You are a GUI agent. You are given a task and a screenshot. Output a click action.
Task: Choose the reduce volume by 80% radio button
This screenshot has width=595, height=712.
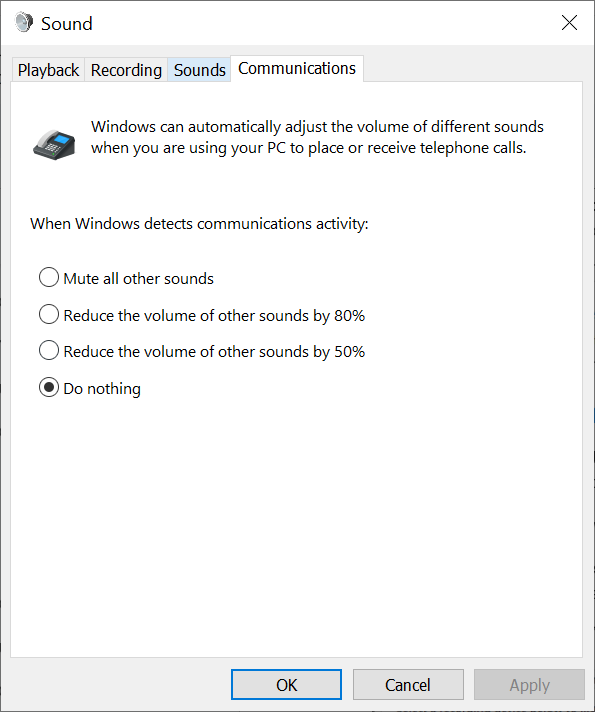point(49,314)
